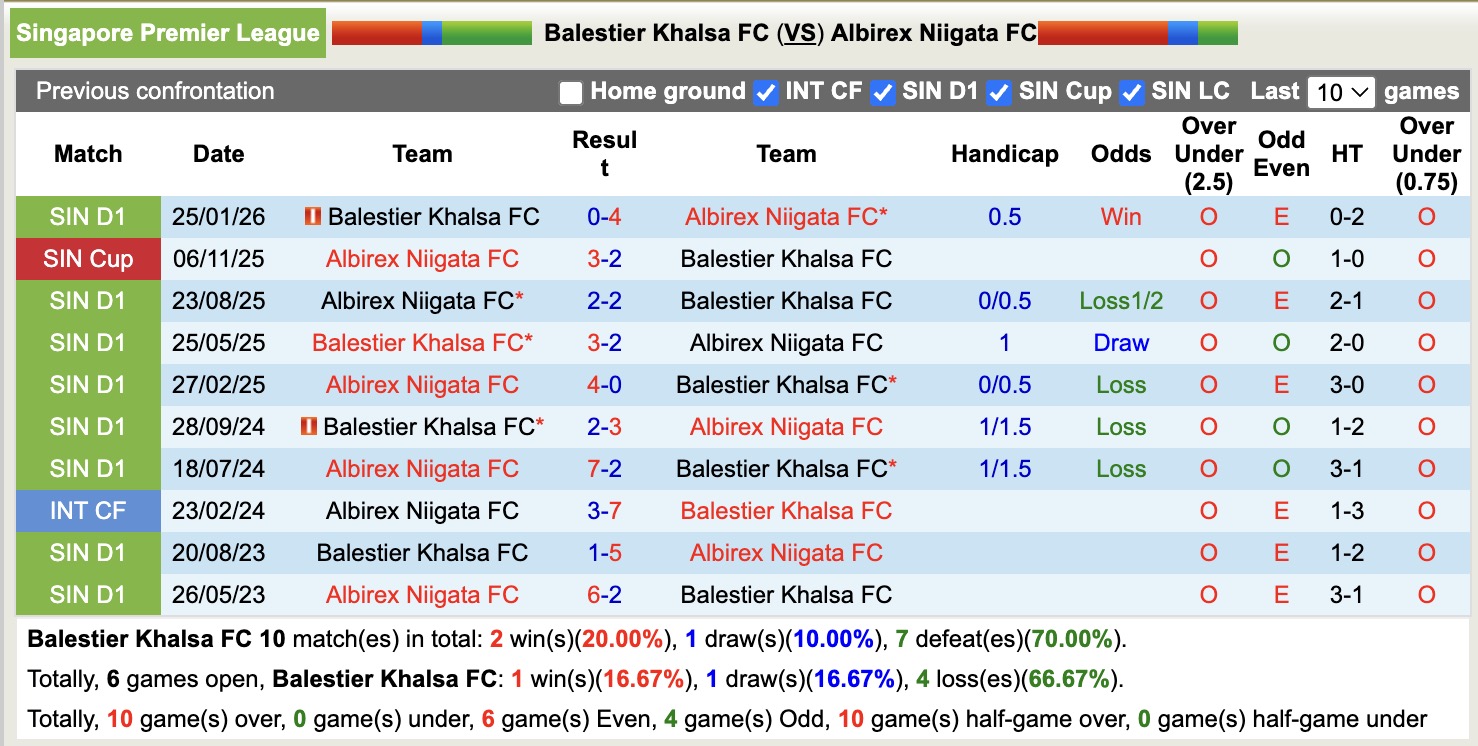Open the Loss1/2 odds link
Image resolution: width=1478 pixels, height=746 pixels.
click(x=1120, y=300)
